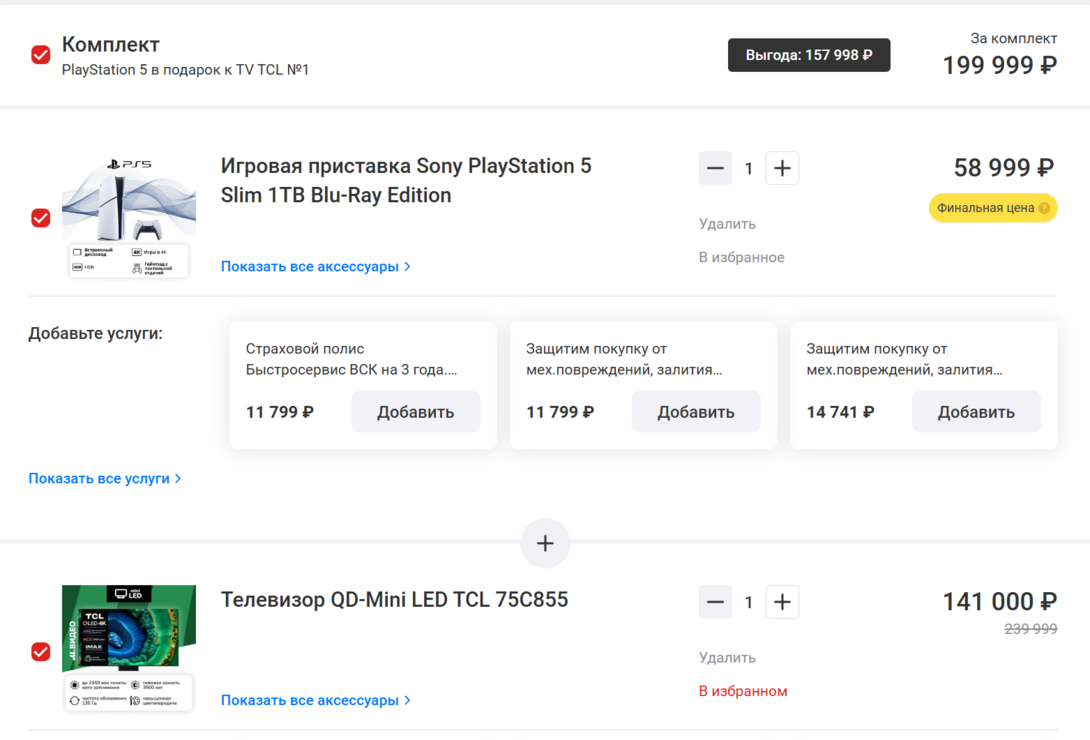Add the 14 741 ₽ protection service
The height and width of the screenshot is (740, 1090).
point(975,412)
